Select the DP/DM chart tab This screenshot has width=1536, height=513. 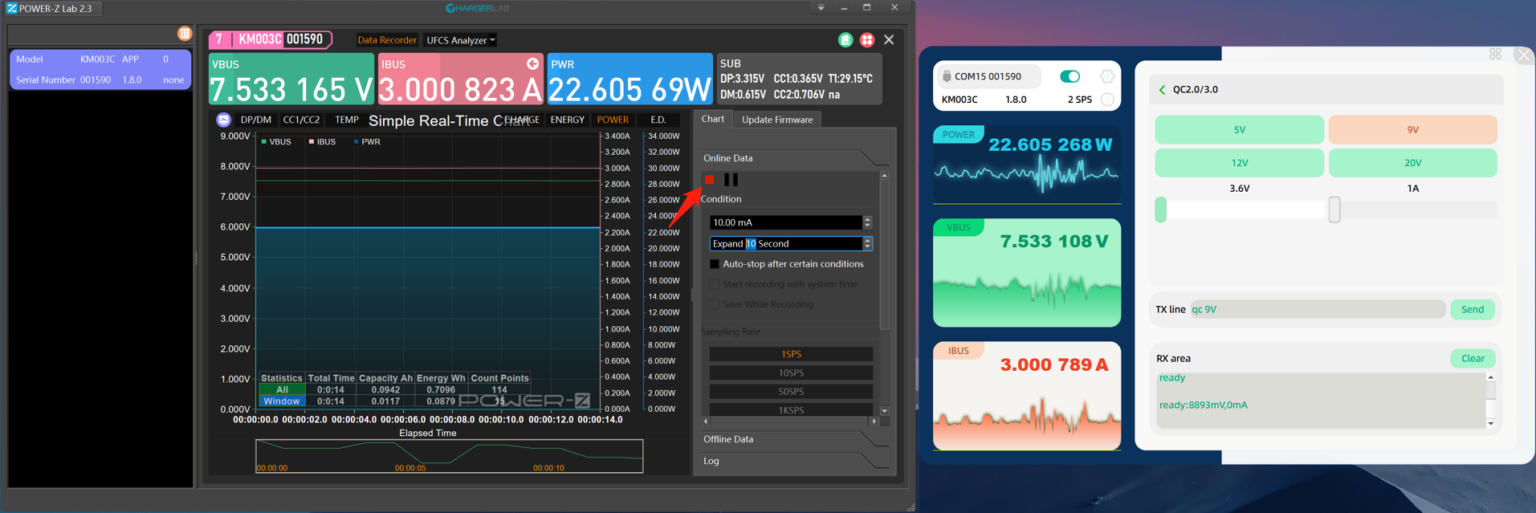[x=256, y=120]
